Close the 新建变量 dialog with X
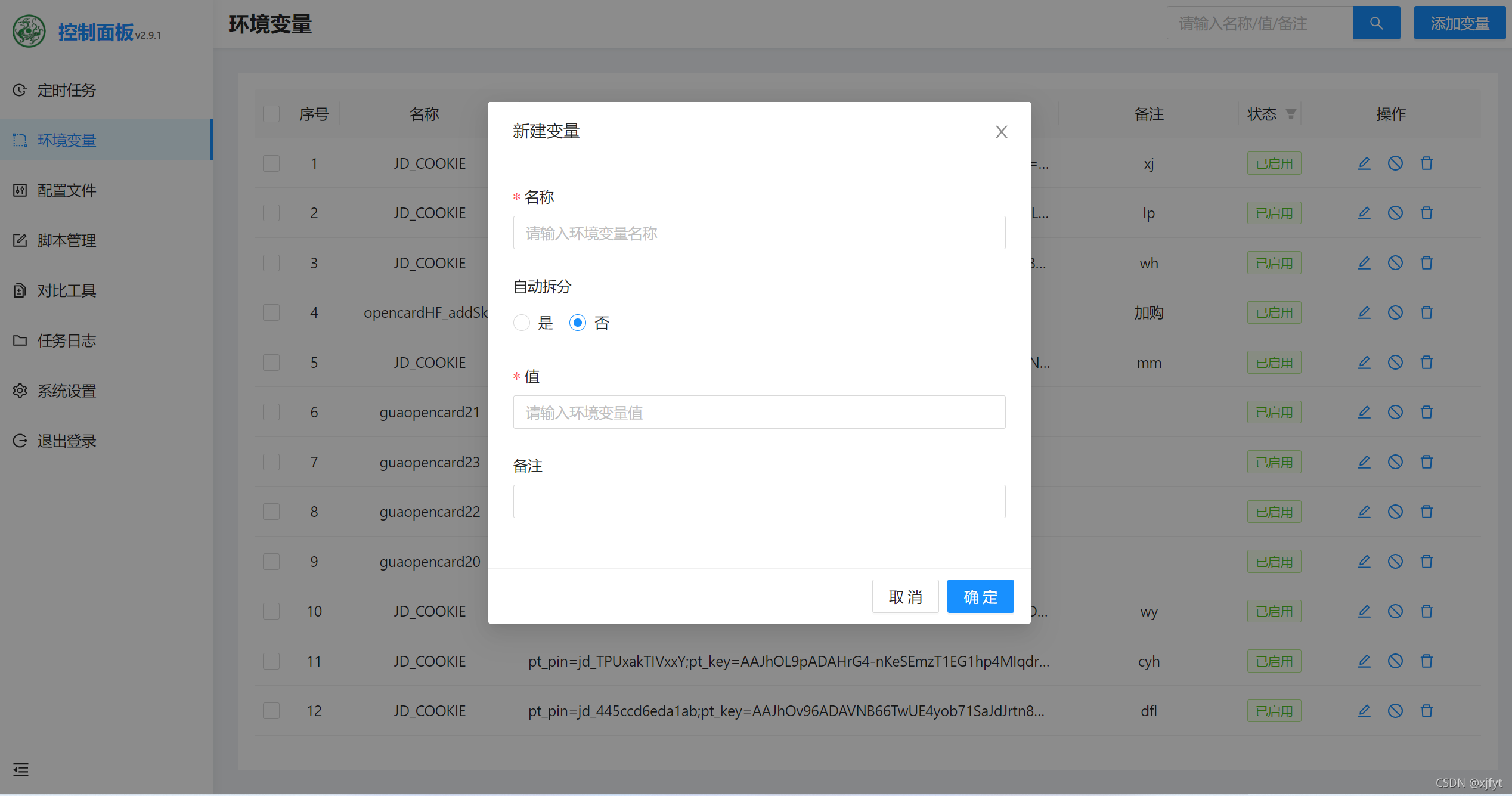This screenshot has height=796, width=1512. (x=1002, y=132)
